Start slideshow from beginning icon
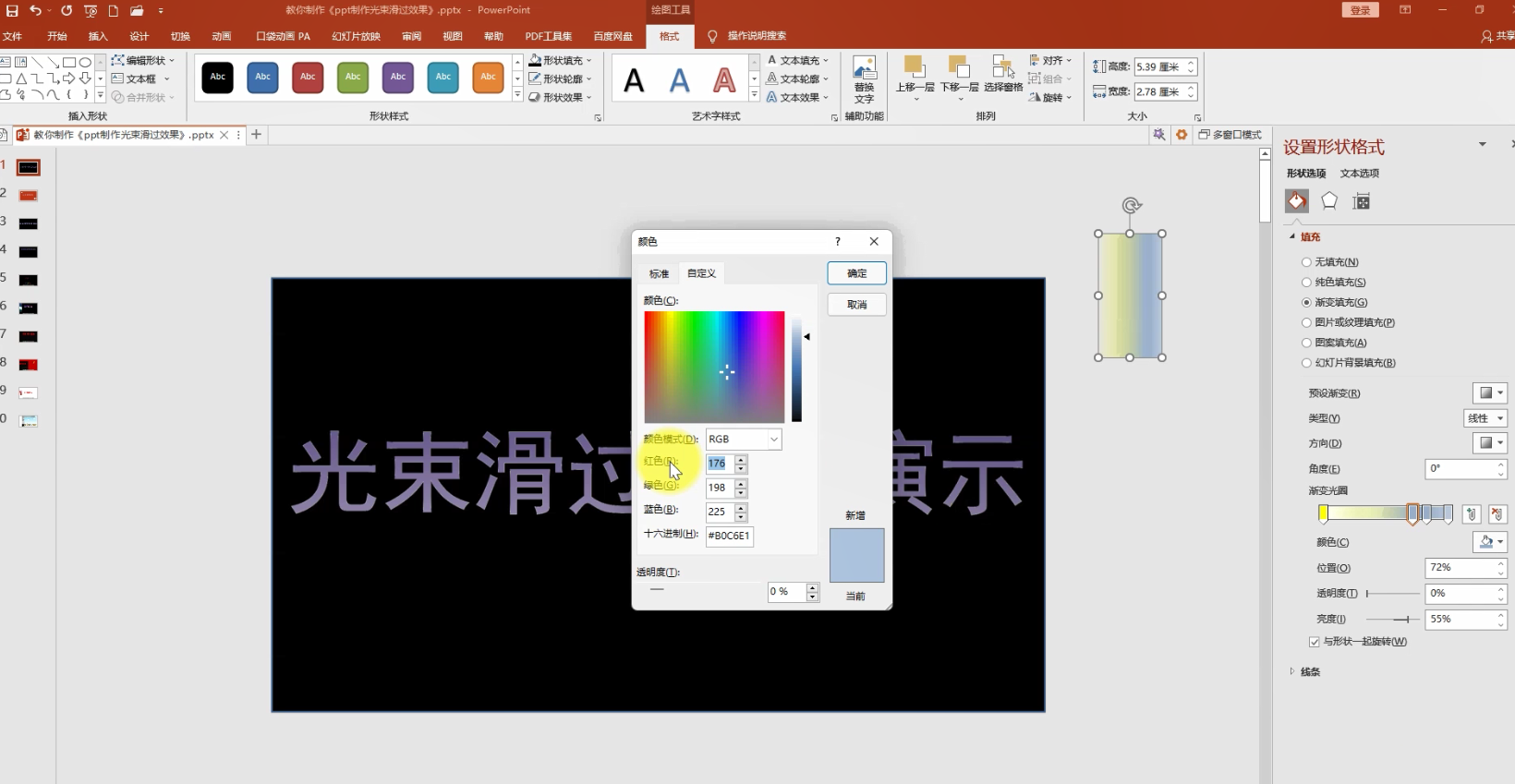1515x784 pixels. click(91, 11)
